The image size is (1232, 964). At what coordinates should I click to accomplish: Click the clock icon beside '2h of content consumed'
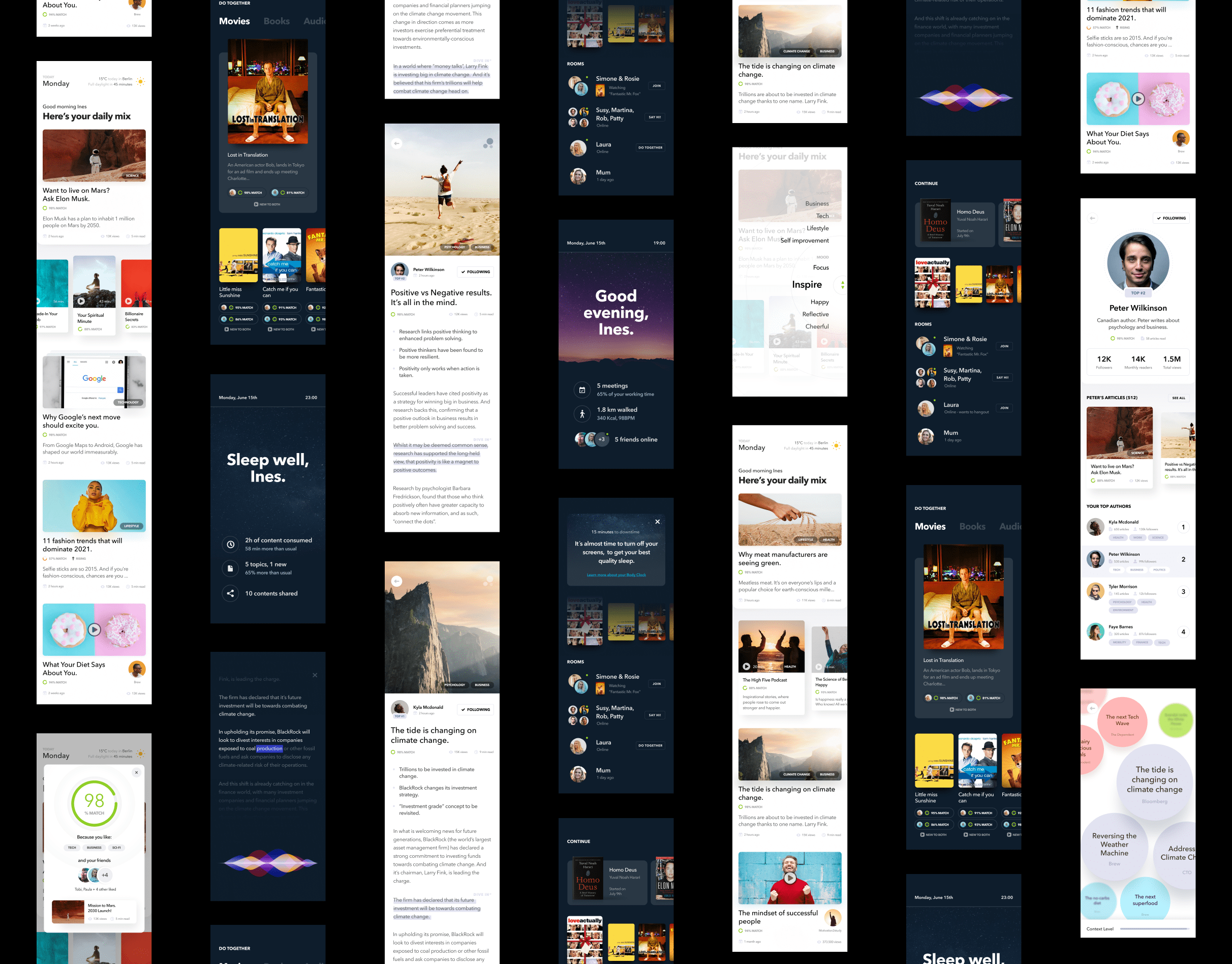230,544
